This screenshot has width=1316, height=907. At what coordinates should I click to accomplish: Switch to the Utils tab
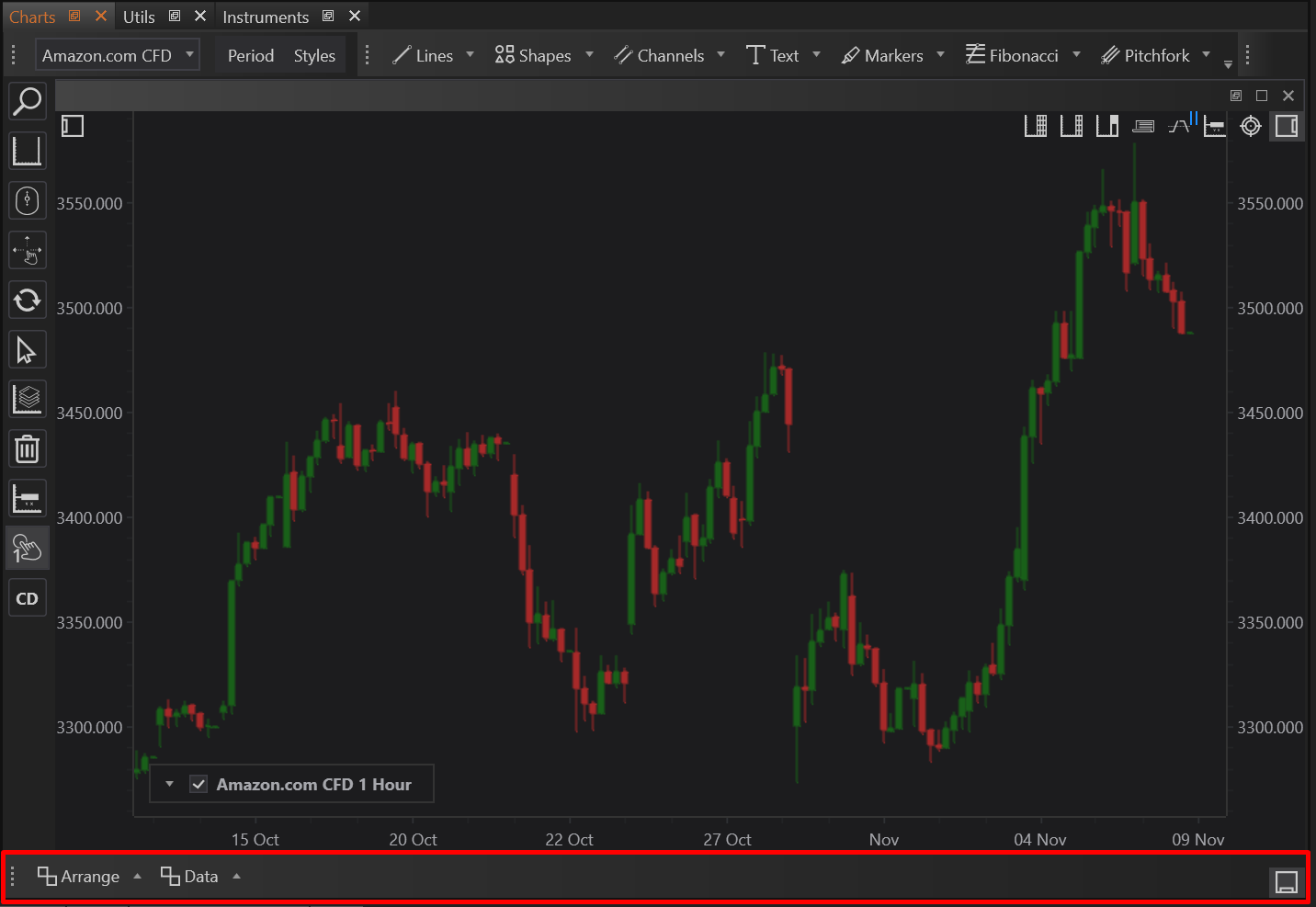coord(139,17)
